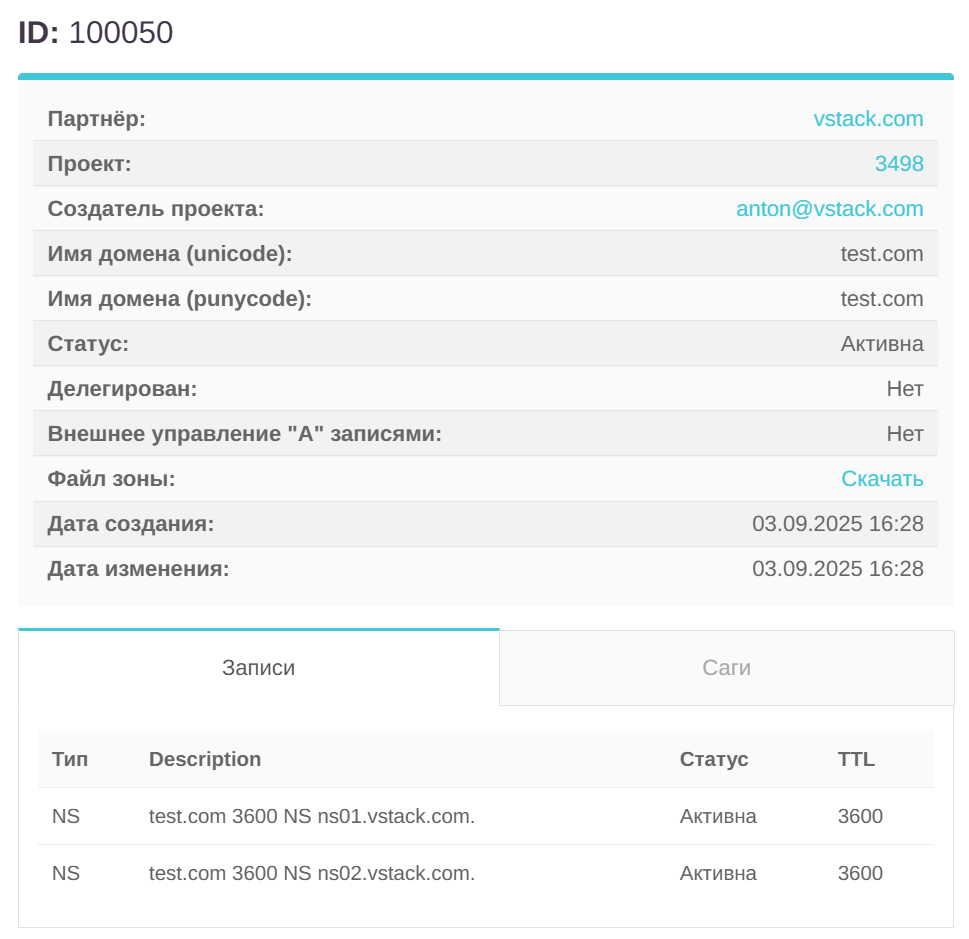Select the ns02.vstack.com NS record row
Viewport: 969px width, 939px height.
(312, 873)
